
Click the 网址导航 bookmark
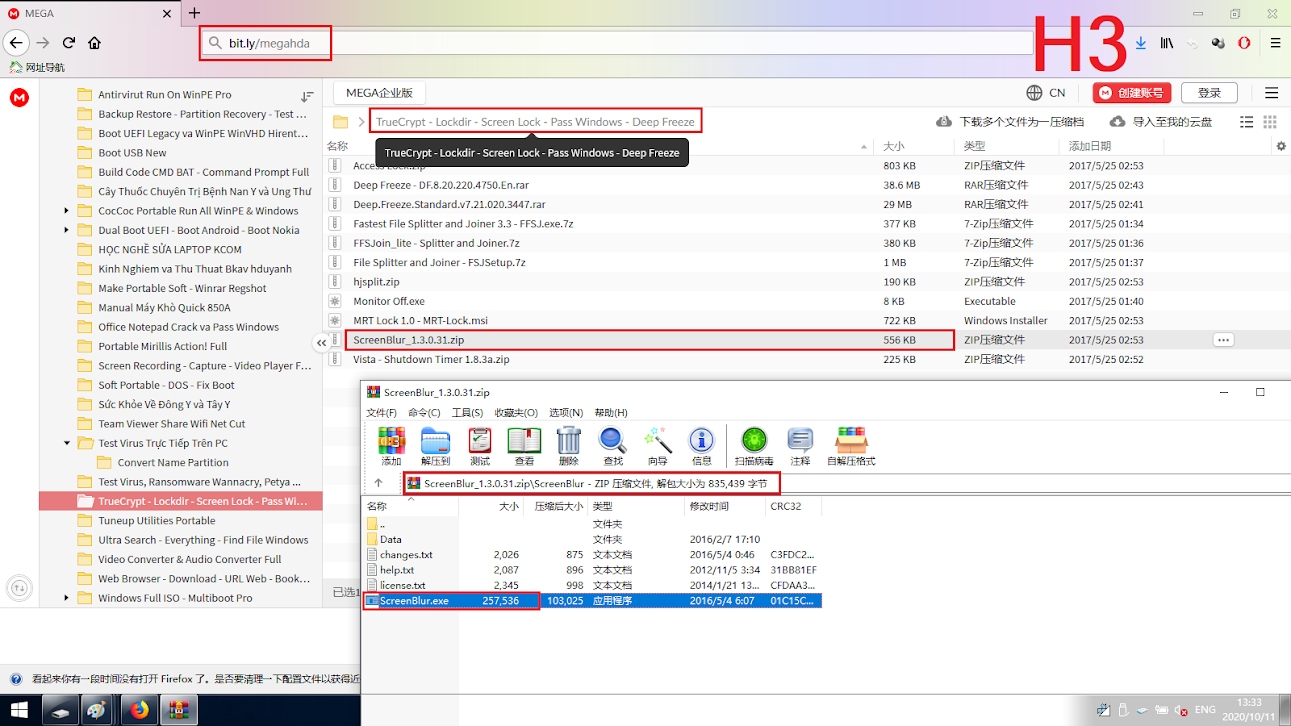[x=37, y=67]
